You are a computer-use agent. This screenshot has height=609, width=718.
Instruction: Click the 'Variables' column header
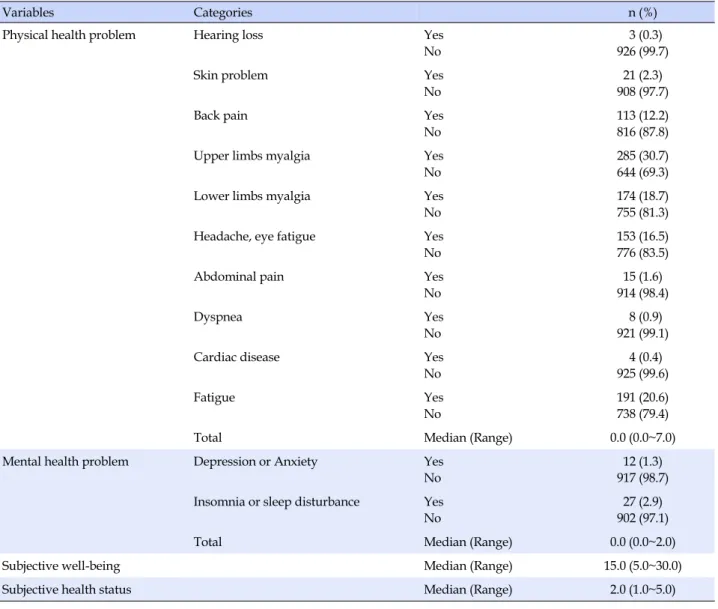point(28,12)
